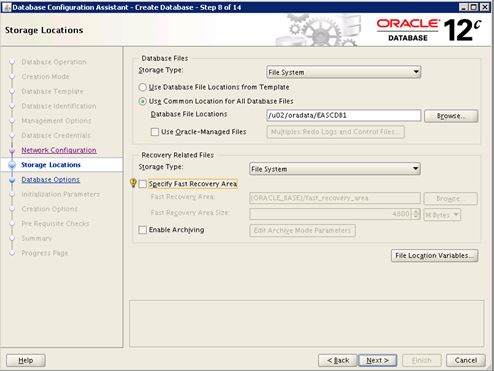The image size is (494, 371).
Task: Toggle Enable Archiving checkbox
Action: click(x=142, y=230)
